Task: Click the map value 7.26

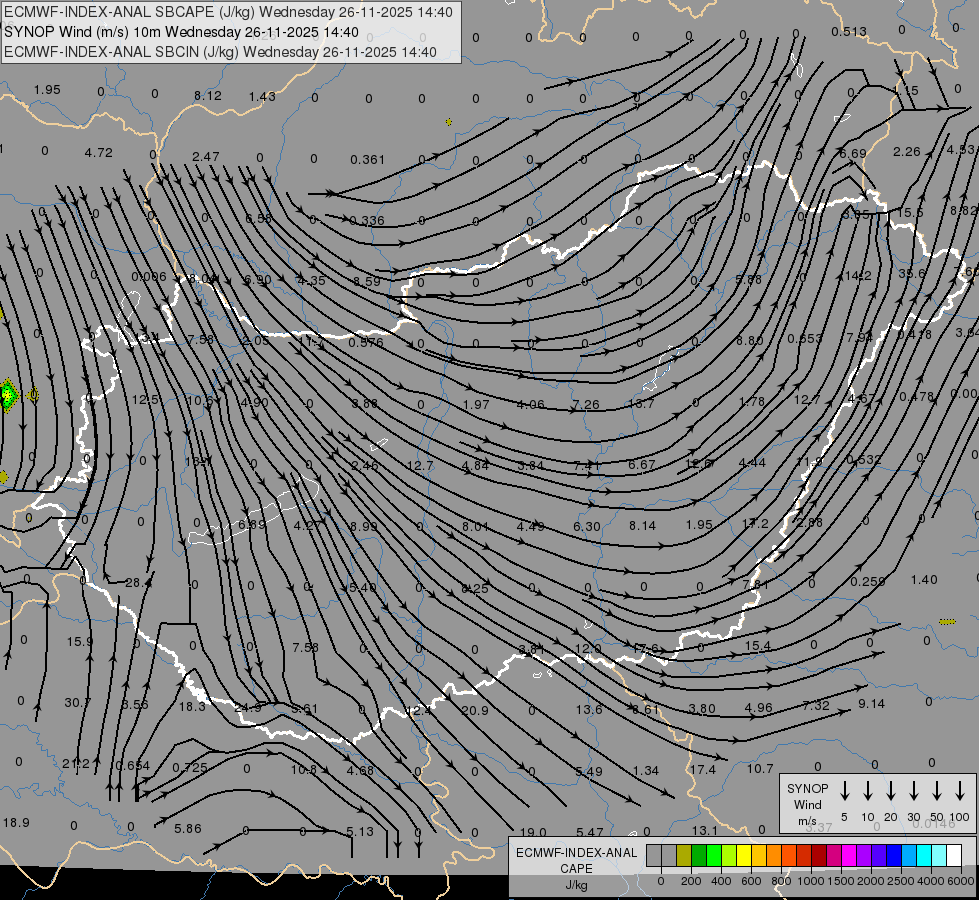Action: pos(586,405)
